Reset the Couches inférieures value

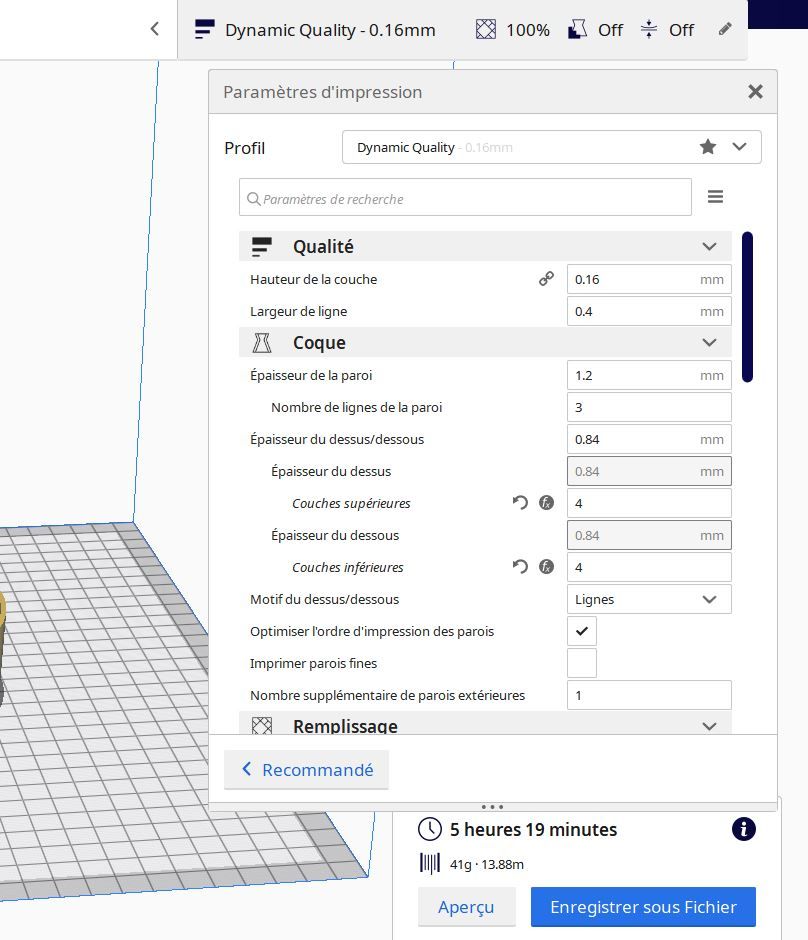coord(520,567)
